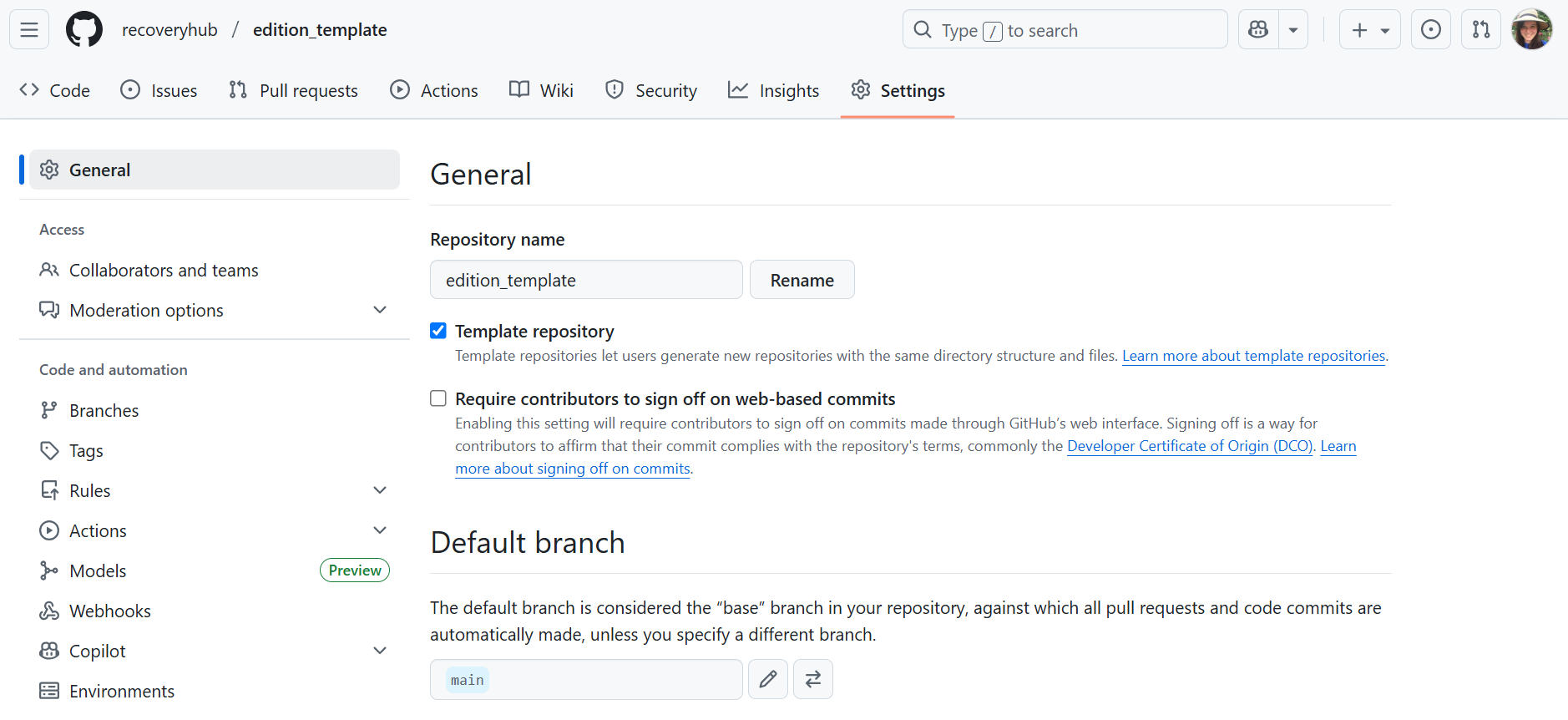
Task: Expand the Moderation options section
Action: tap(380, 310)
